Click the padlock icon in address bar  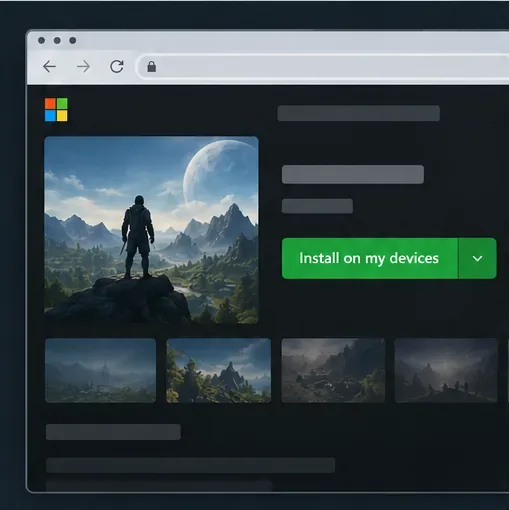pos(152,66)
